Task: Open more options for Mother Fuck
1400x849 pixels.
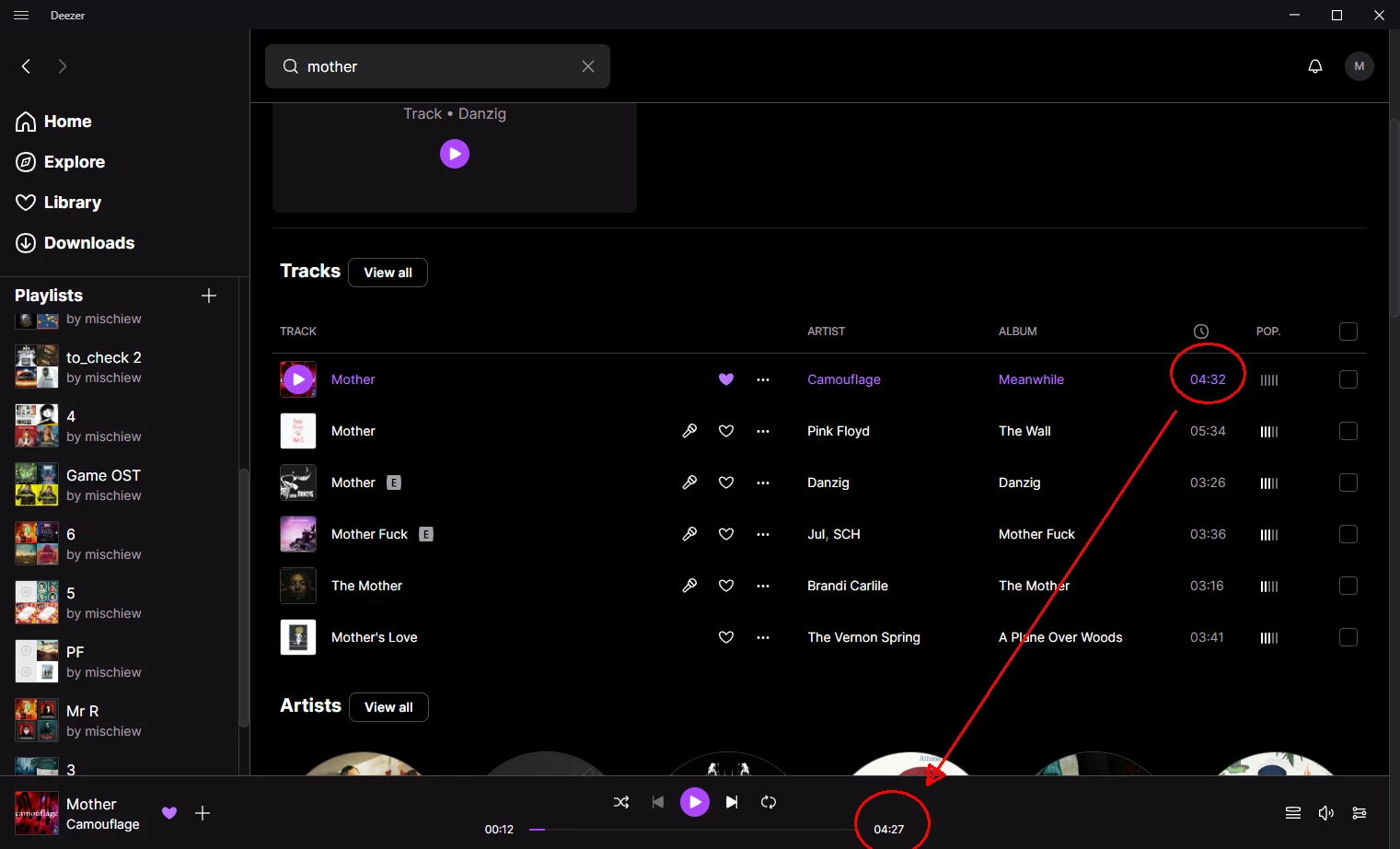Action: (763, 534)
